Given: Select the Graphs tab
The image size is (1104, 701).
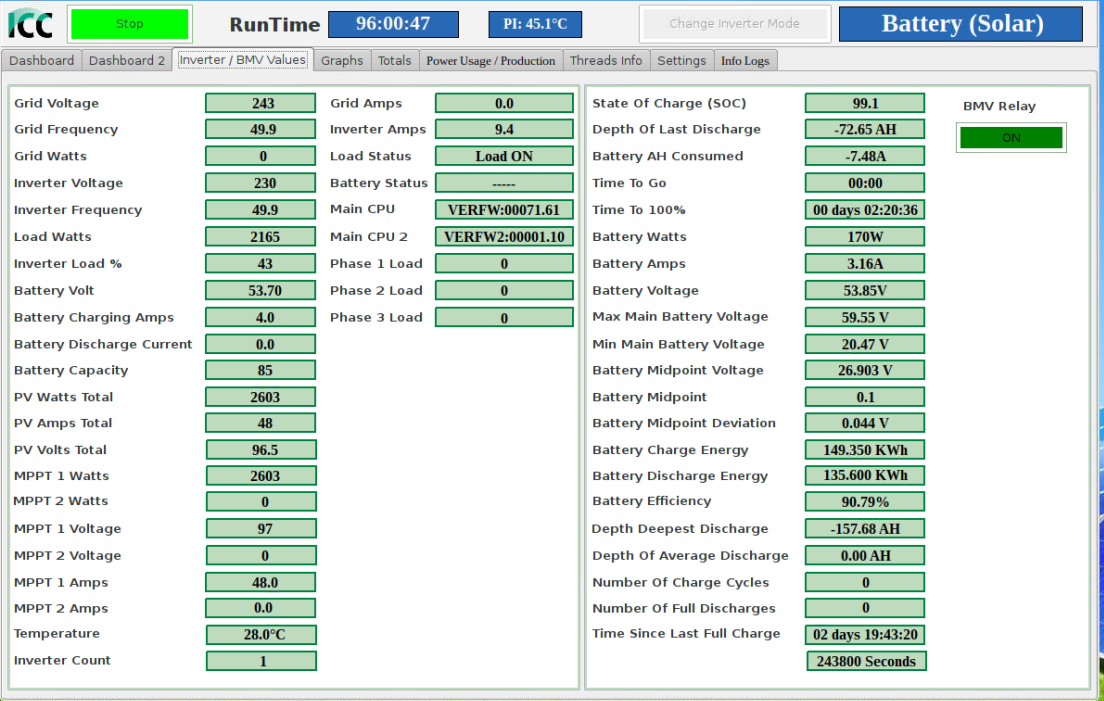Looking at the screenshot, I should [x=342, y=61].
